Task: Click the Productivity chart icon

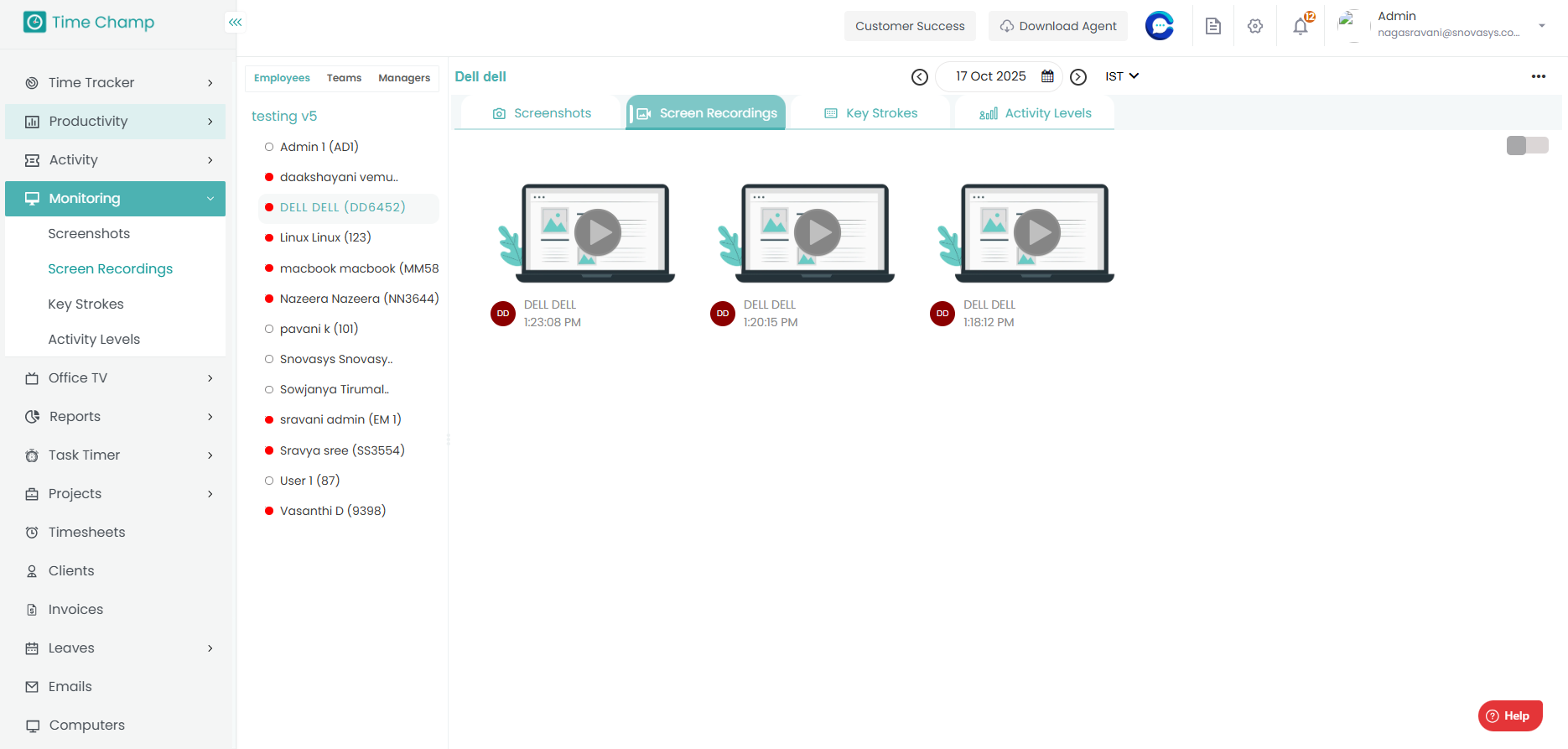Action: point(32,122)
